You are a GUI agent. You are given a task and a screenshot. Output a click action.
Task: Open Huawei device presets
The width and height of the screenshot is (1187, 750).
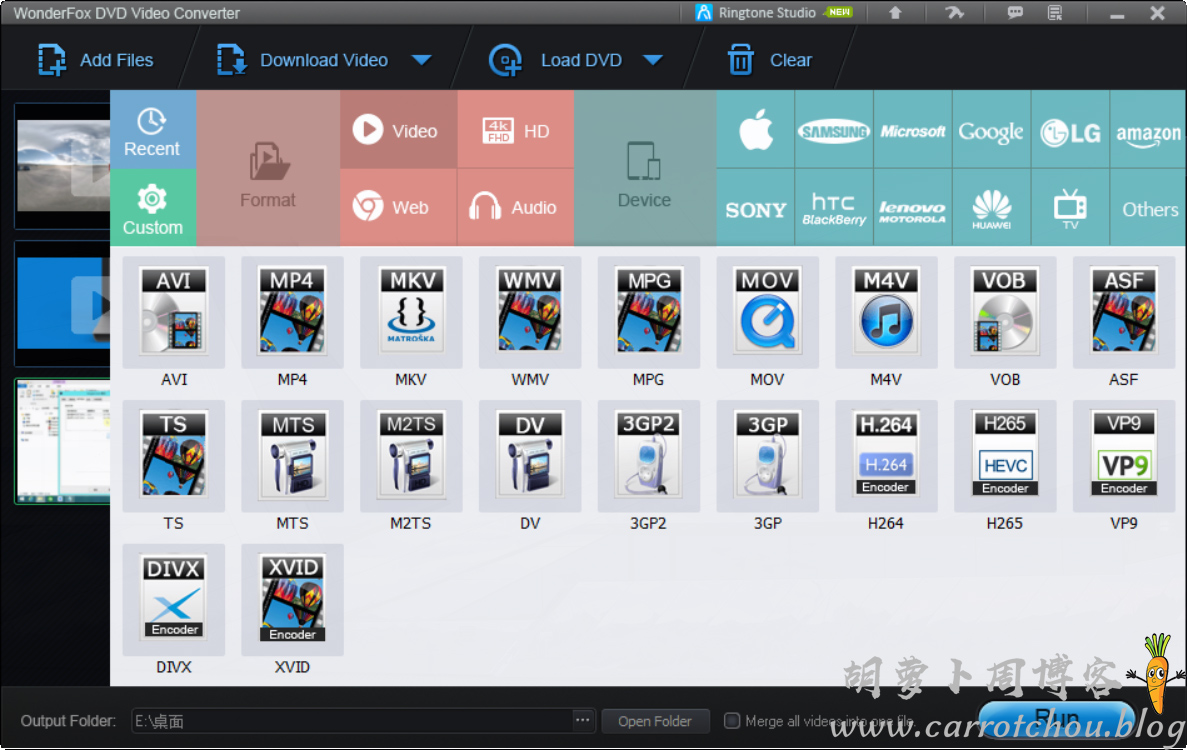pos(992,207)
